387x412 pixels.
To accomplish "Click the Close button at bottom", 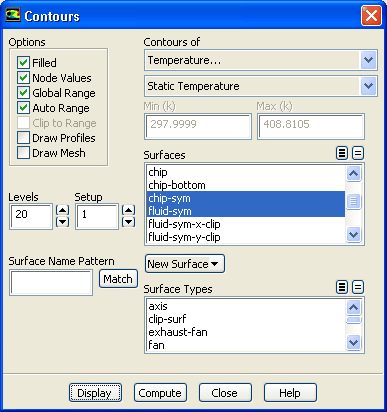I will tap(225, 393).
